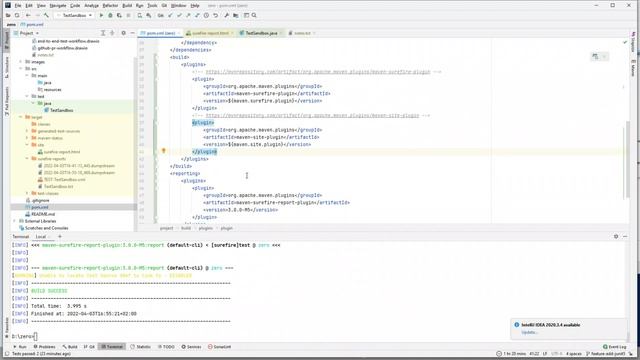Expand the maven-status folder
Screen dimensions: 640x360
27,138
